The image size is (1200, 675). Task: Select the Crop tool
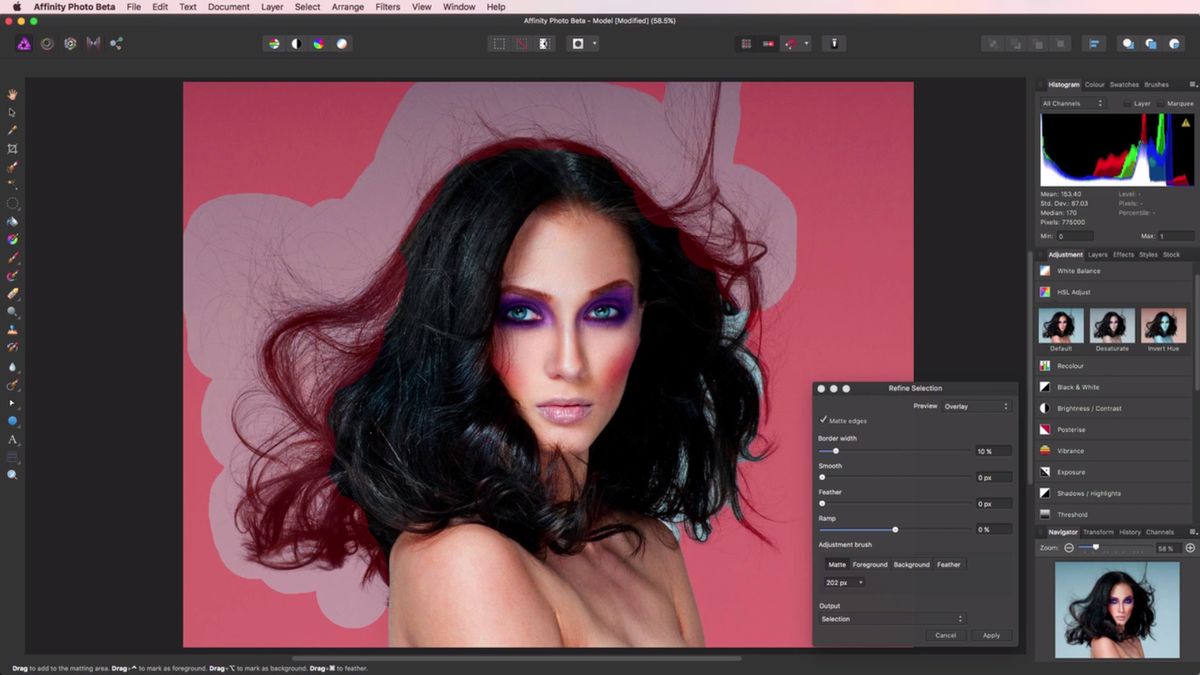tap(13, 148)
